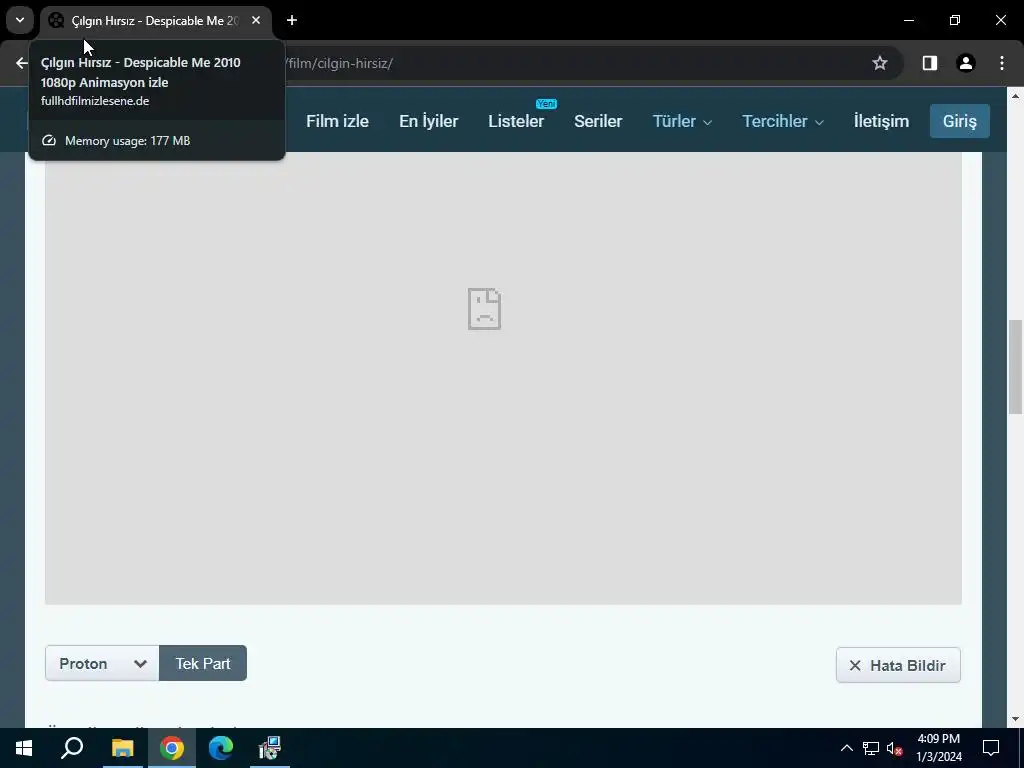This screenshot has height=768, width=1024.
Task: Restore down the Chrome window
Action: click(955, 20)
